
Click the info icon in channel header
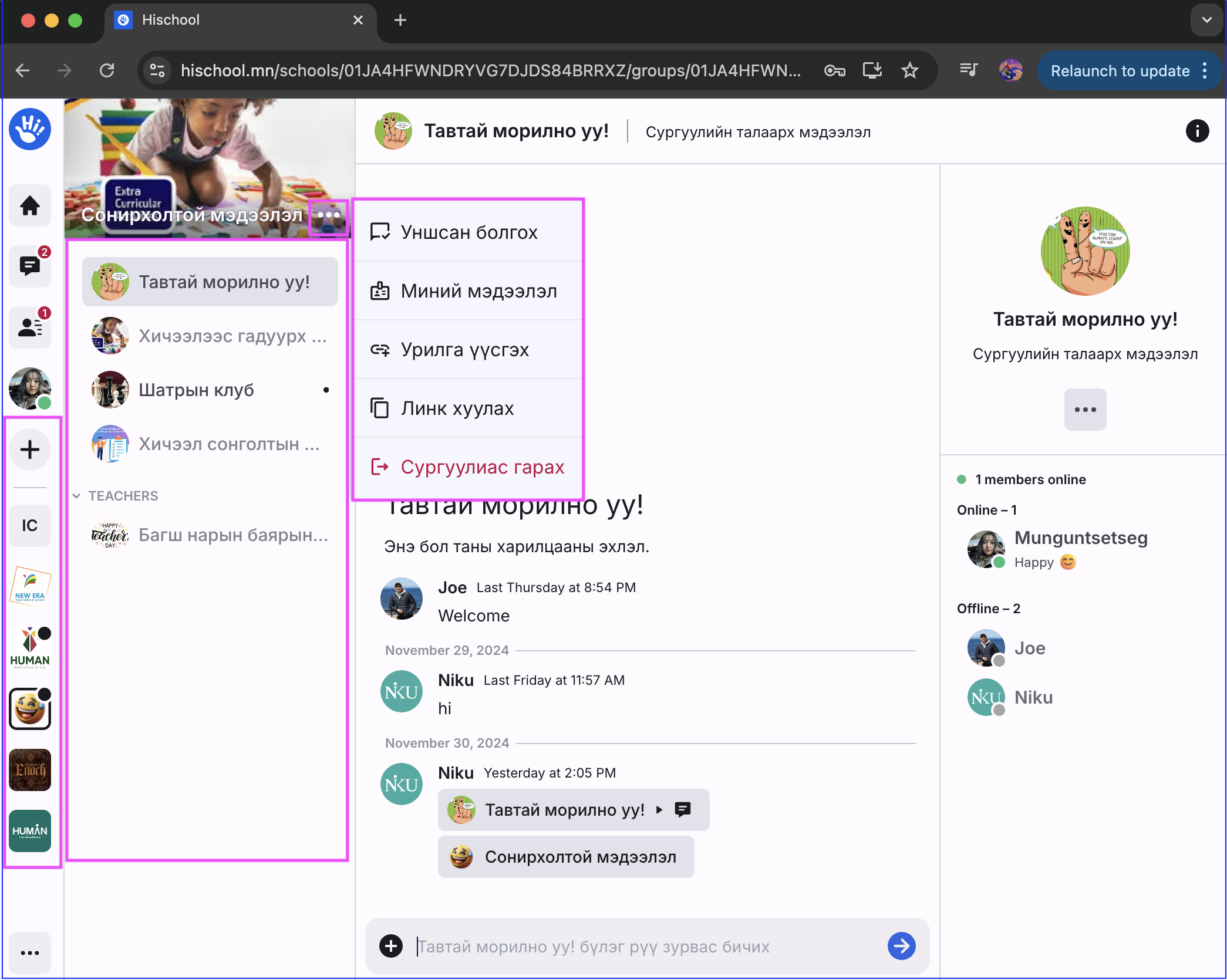[x=1197, y=131]
